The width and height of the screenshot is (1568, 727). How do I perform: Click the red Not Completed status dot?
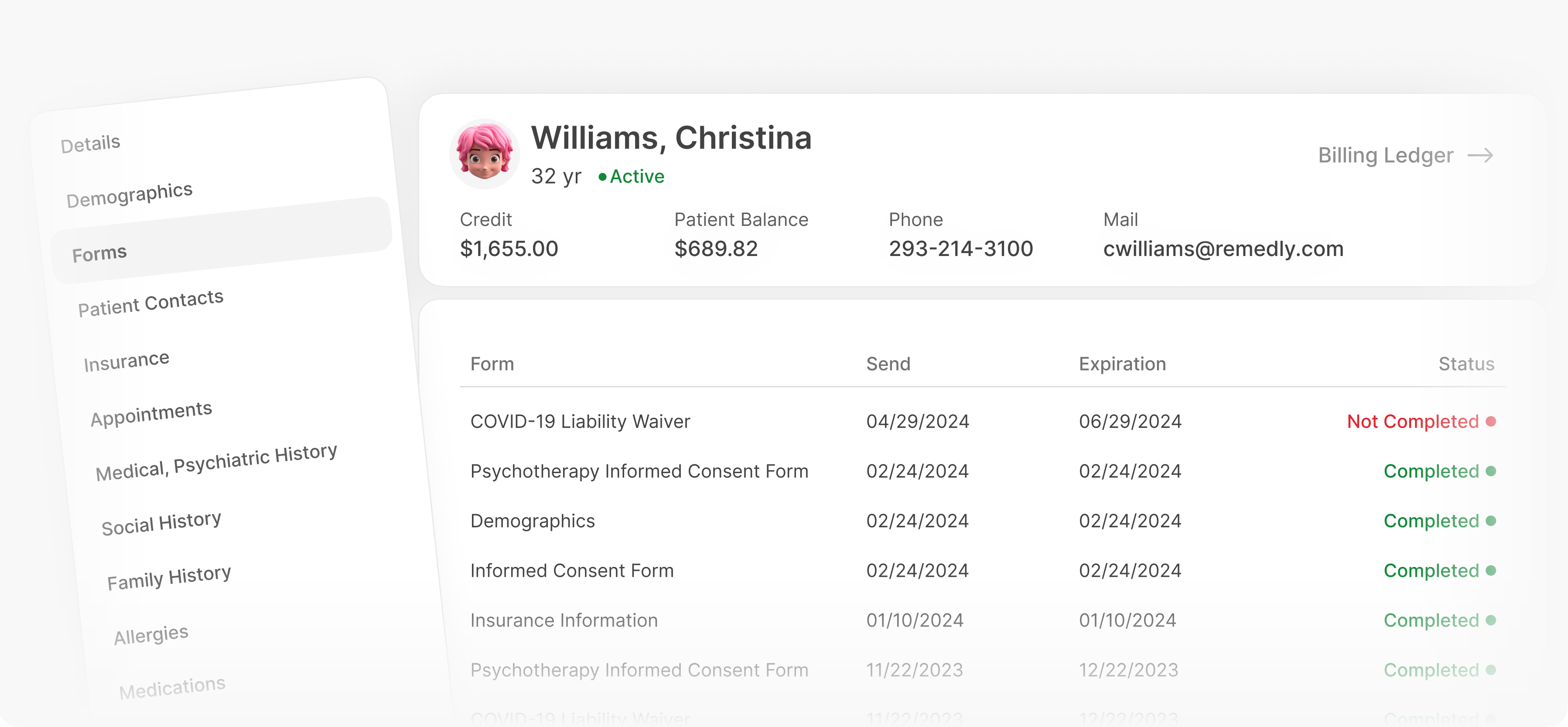click(x=1491, y=421)
